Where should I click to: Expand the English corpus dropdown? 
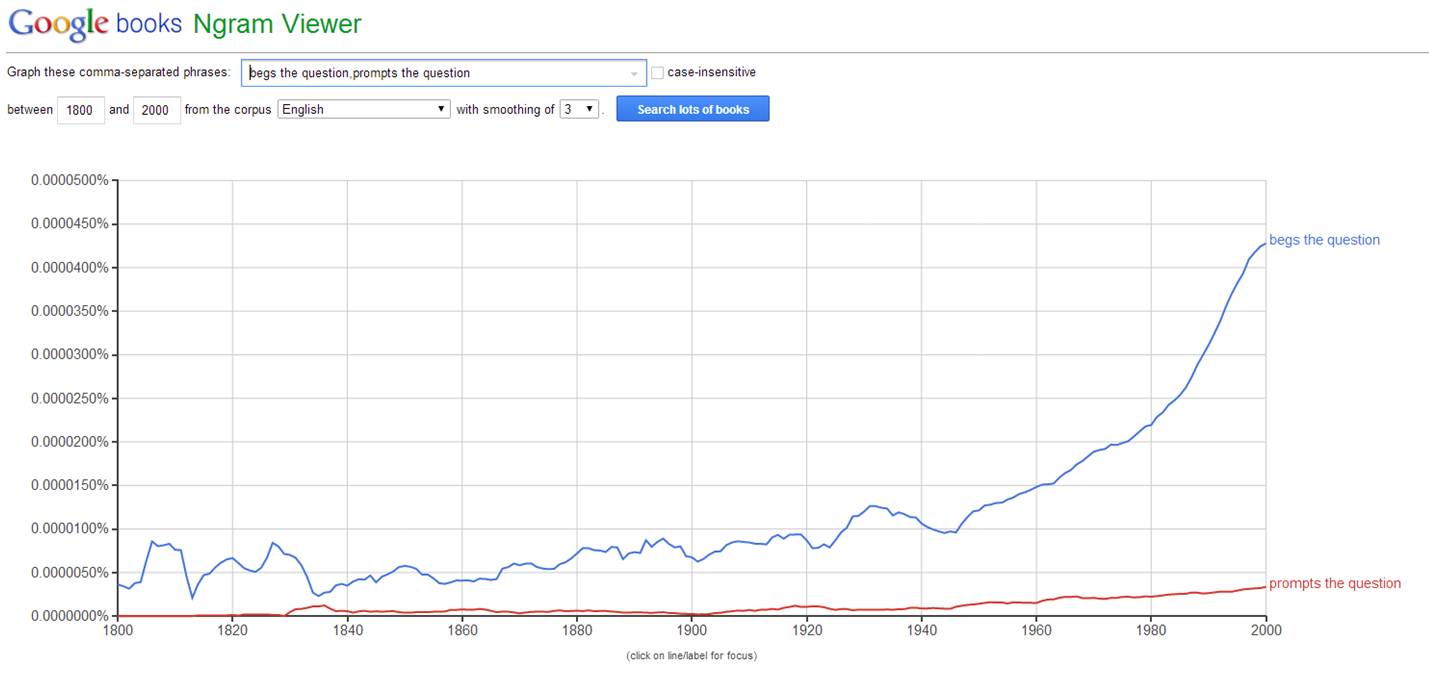tap(364, 110)
